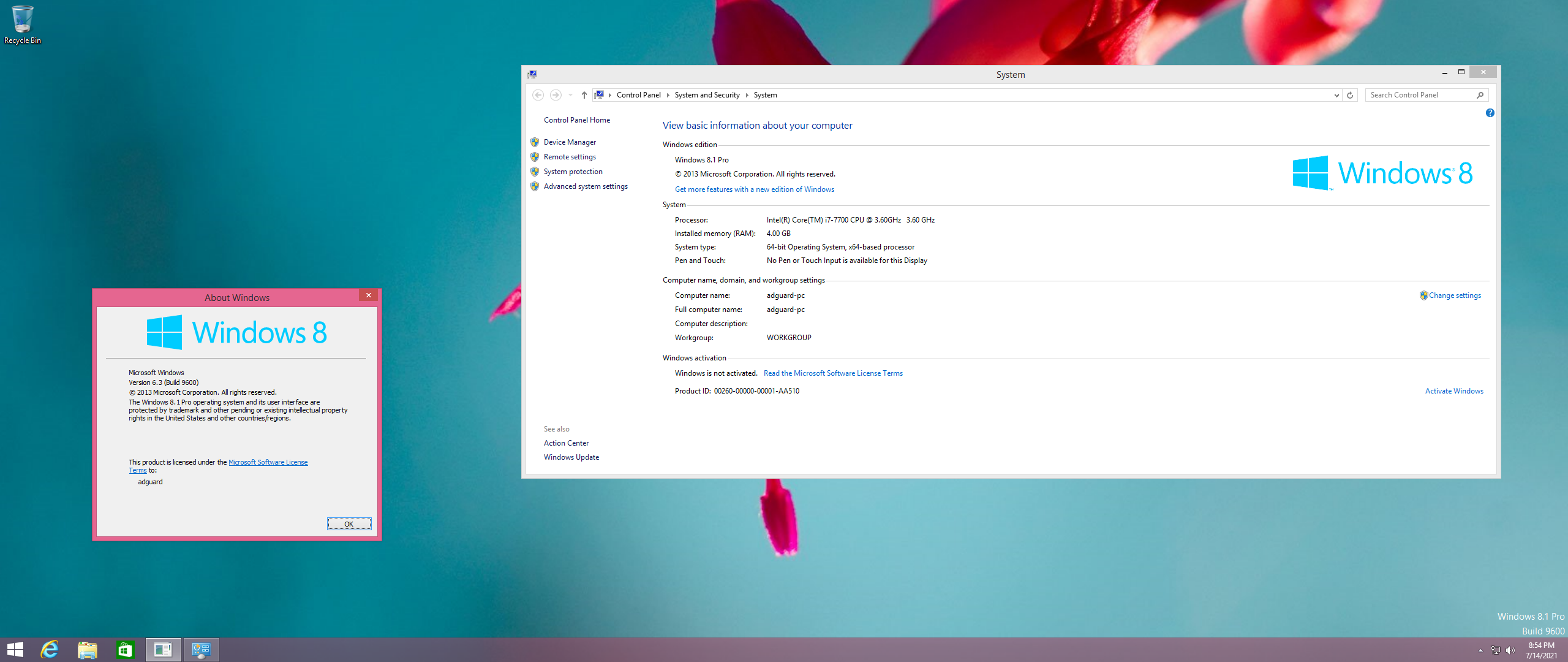The width and height of the screenshot is (1568, 662).
Task: Click OK in About Windows dialog
Action: click(349, 524)
